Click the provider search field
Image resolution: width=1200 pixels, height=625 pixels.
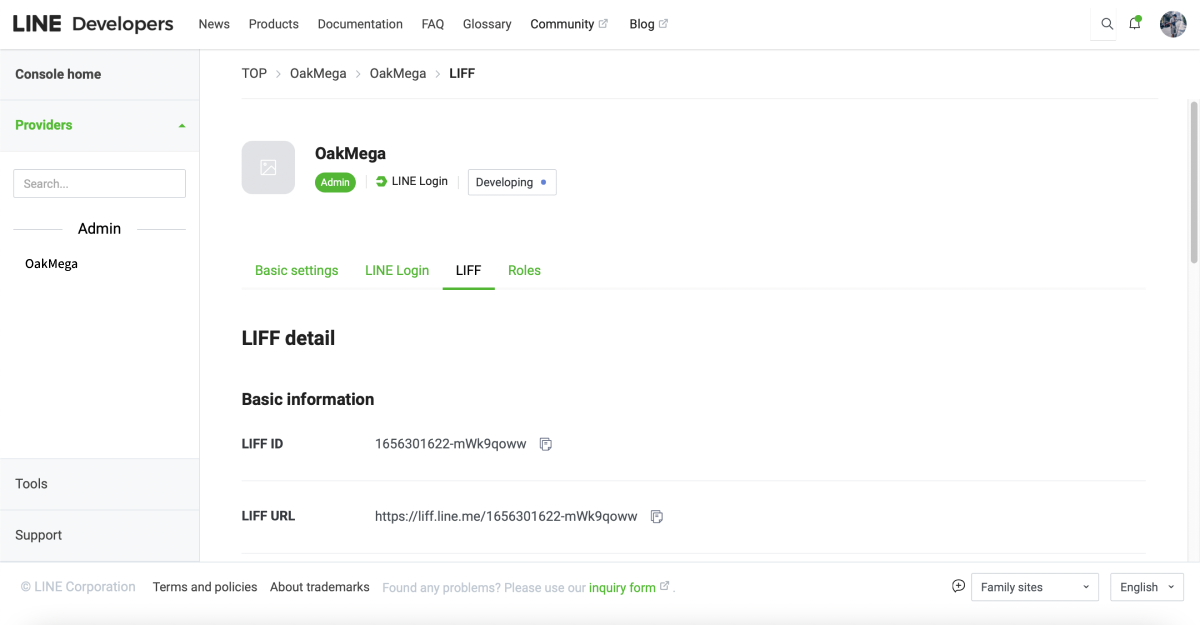point(99,184)
